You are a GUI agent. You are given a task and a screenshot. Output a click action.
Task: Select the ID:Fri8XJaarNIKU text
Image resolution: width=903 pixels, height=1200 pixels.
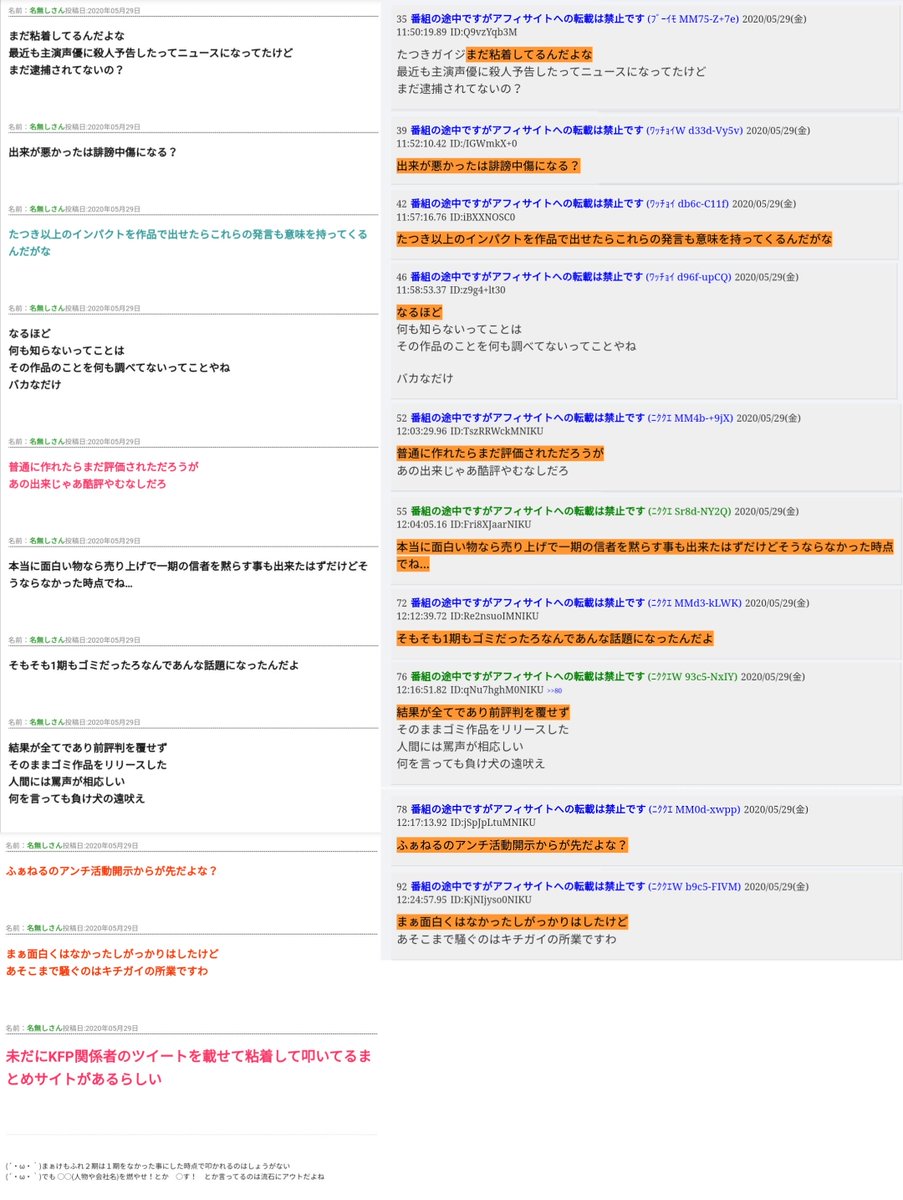491,524
